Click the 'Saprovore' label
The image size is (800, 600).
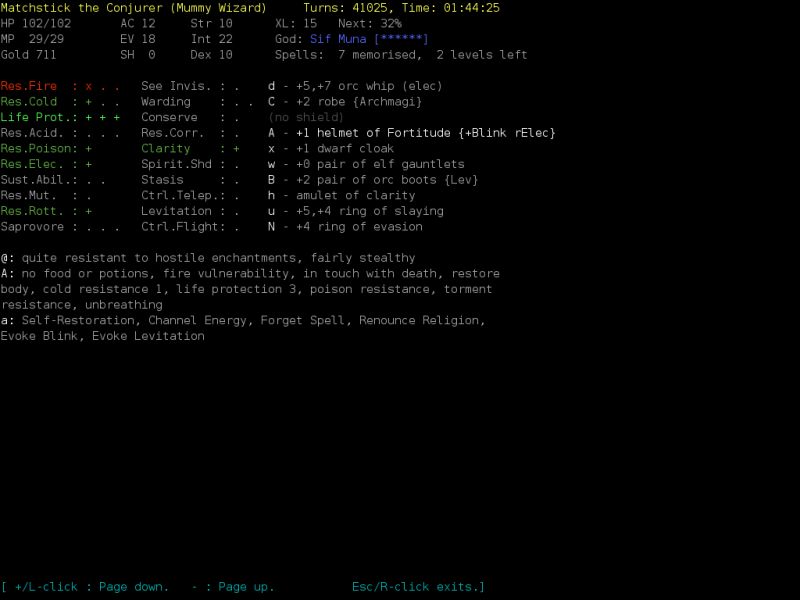[x=32, y=227]
